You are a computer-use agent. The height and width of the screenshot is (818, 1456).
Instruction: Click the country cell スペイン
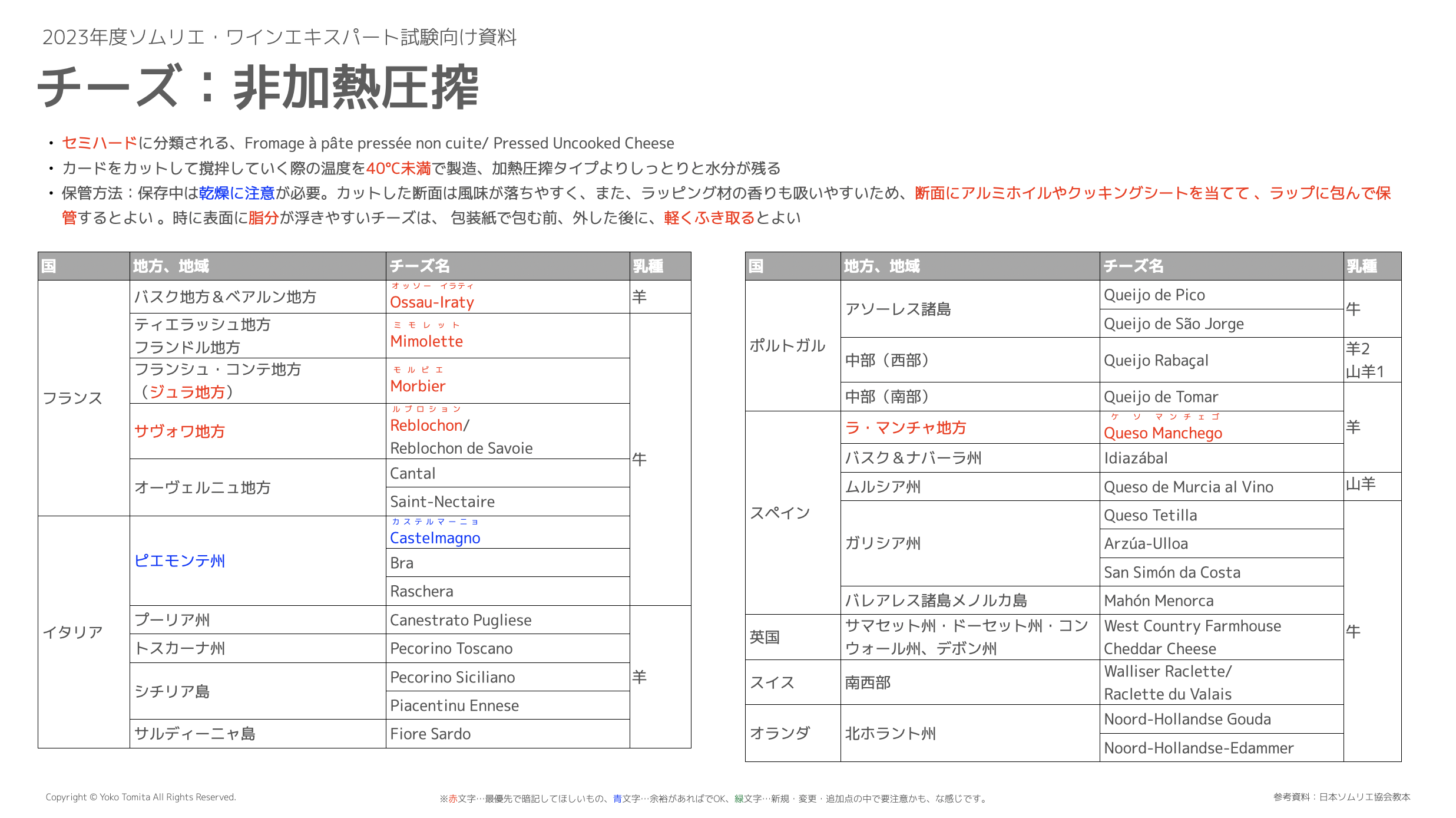(x=793, y=513)
